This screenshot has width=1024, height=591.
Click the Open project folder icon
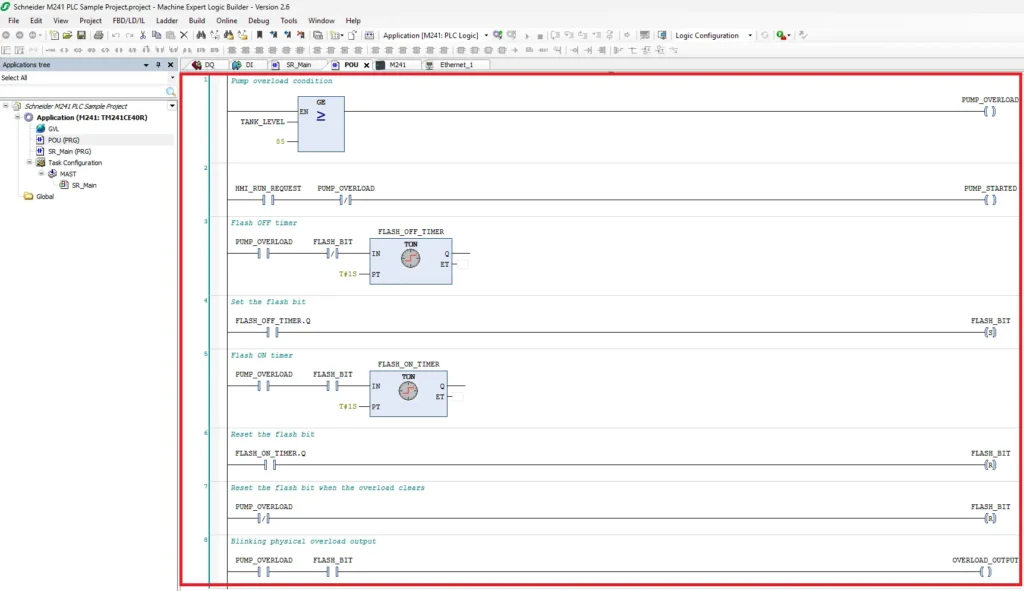coord(67,35)
